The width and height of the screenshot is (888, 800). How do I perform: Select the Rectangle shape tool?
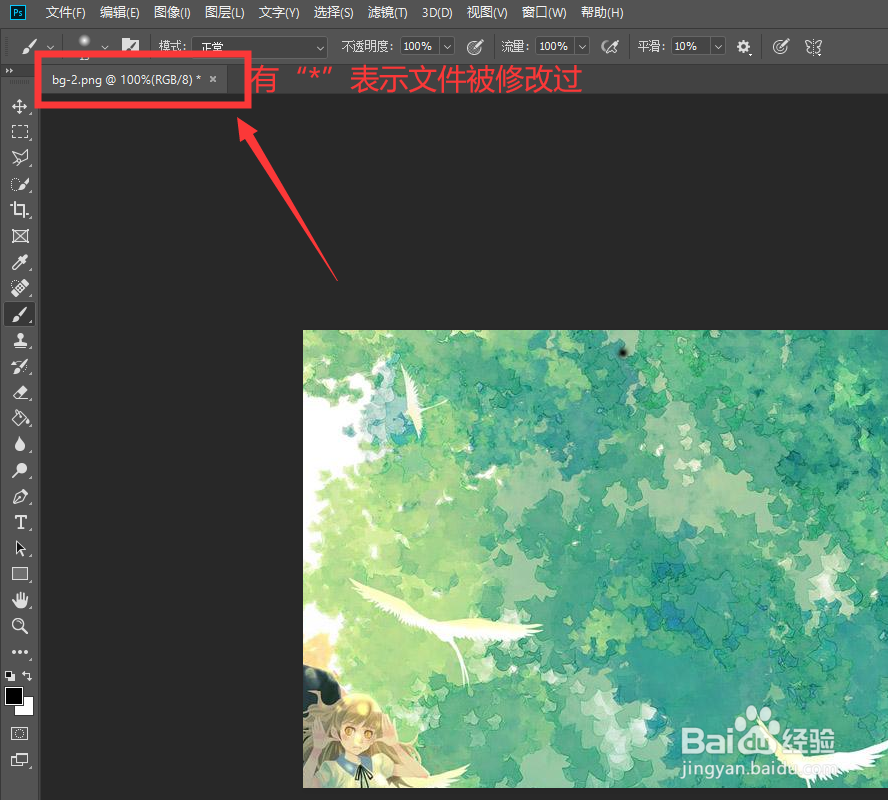pyautogui.click(x=20, y=574)
